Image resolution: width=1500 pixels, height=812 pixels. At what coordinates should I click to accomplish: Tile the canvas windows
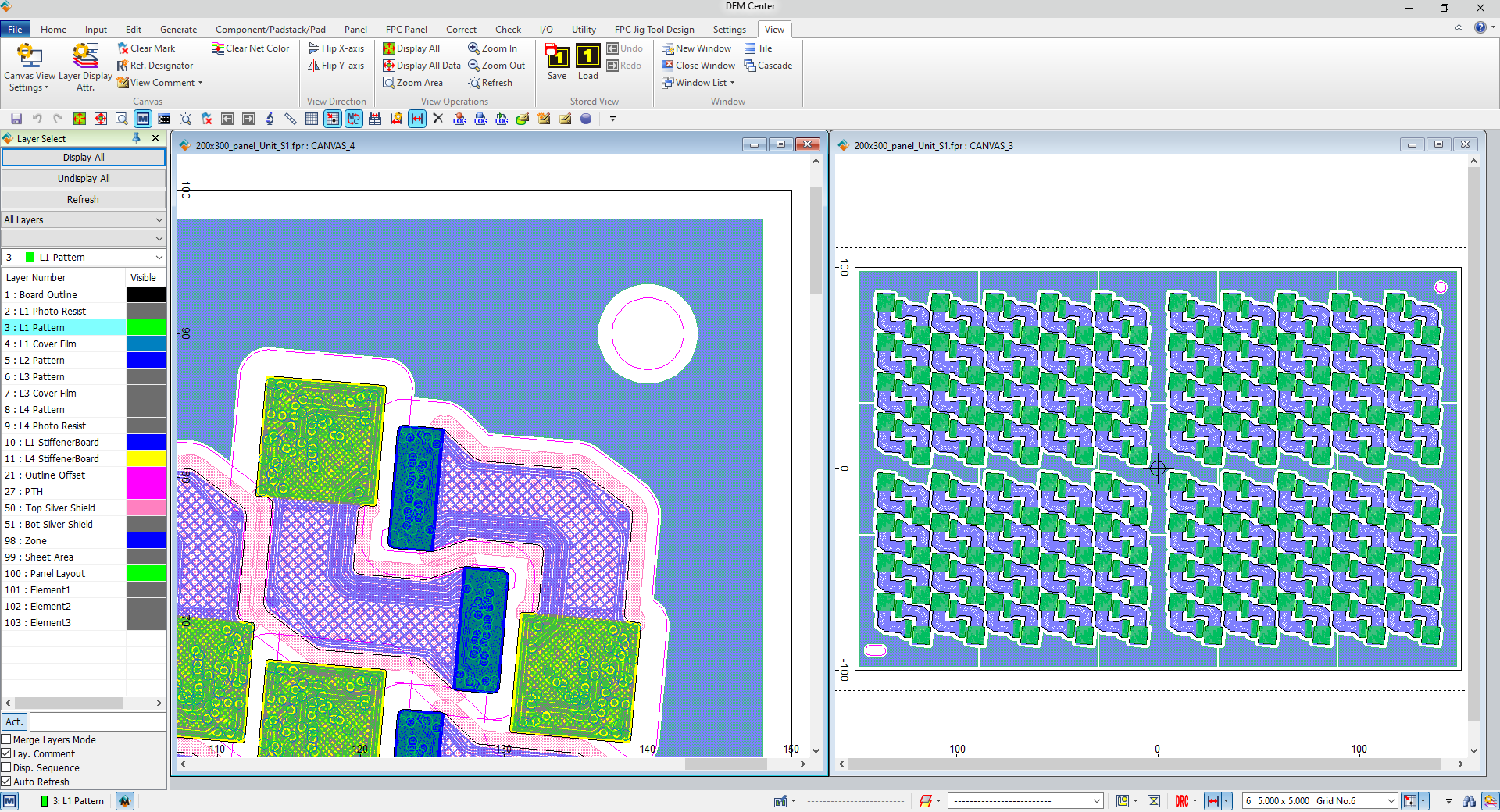(x=759, y=48)
